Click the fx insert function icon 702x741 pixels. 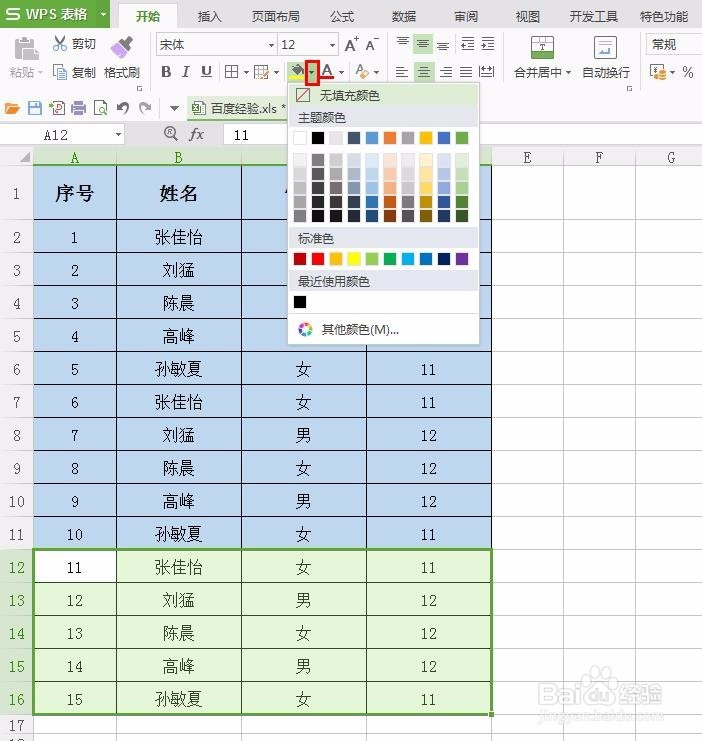[196, 135]
